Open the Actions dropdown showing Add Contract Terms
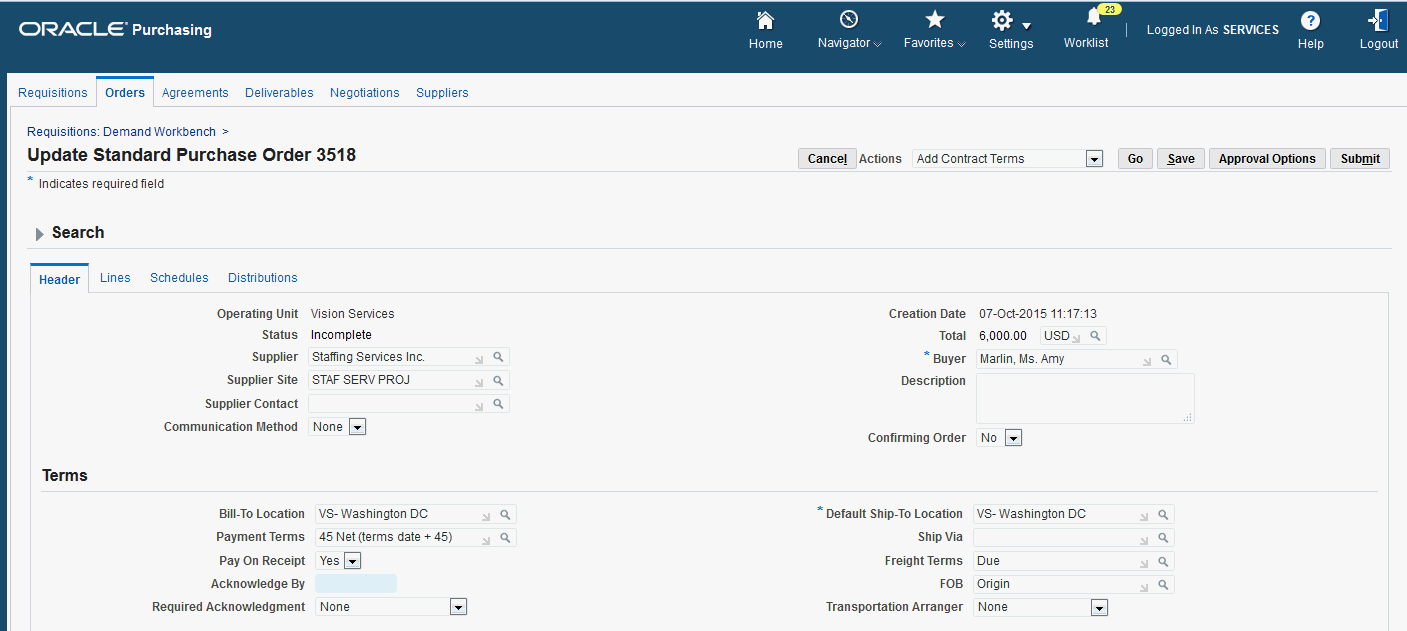The height and width of the screenshot is (631, 1407). tap(1007, 159)
